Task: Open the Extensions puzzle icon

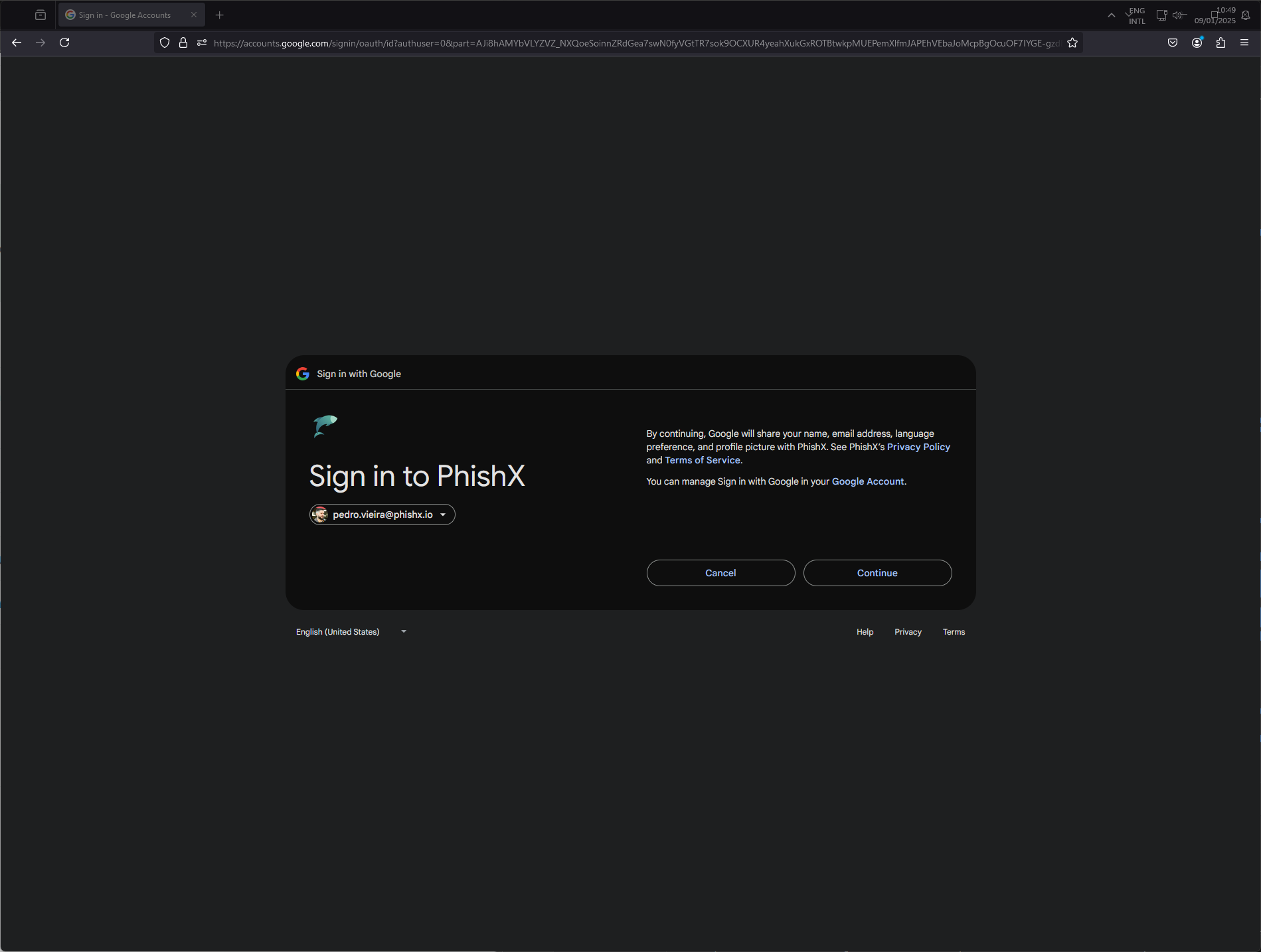Action: (1220, 42)
